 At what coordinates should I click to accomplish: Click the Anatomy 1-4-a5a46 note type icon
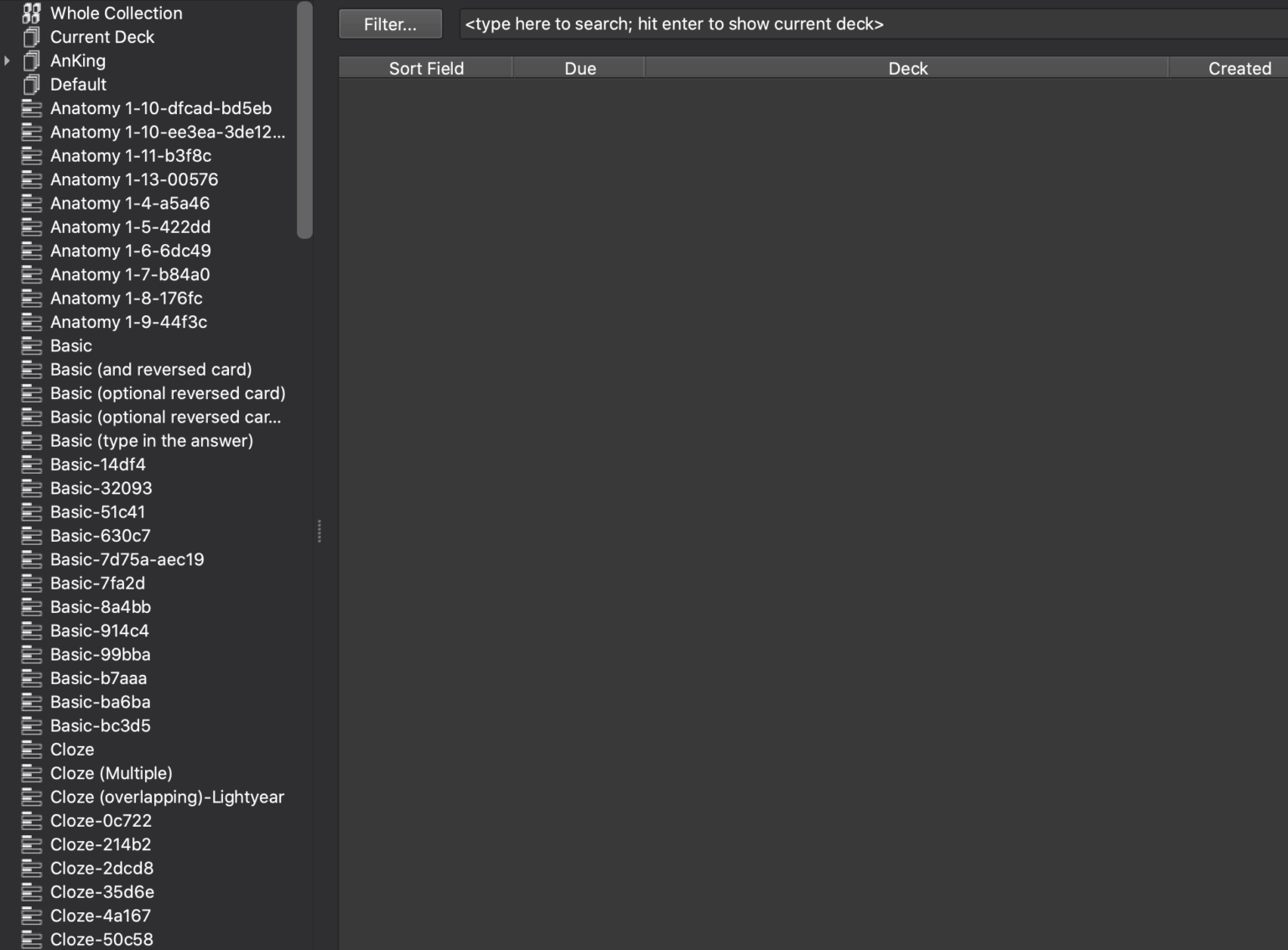[33, 203]
